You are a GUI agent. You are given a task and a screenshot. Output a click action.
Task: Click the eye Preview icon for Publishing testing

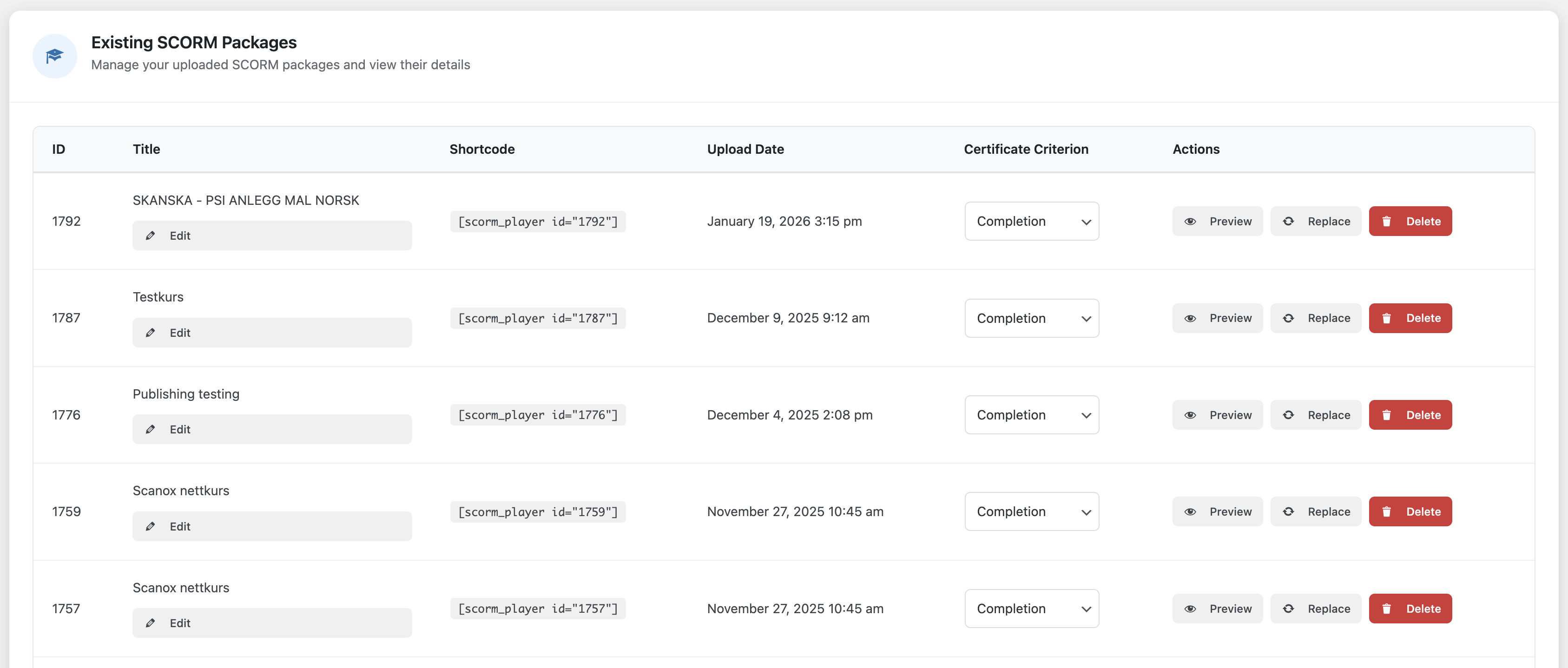(1191, 414)
